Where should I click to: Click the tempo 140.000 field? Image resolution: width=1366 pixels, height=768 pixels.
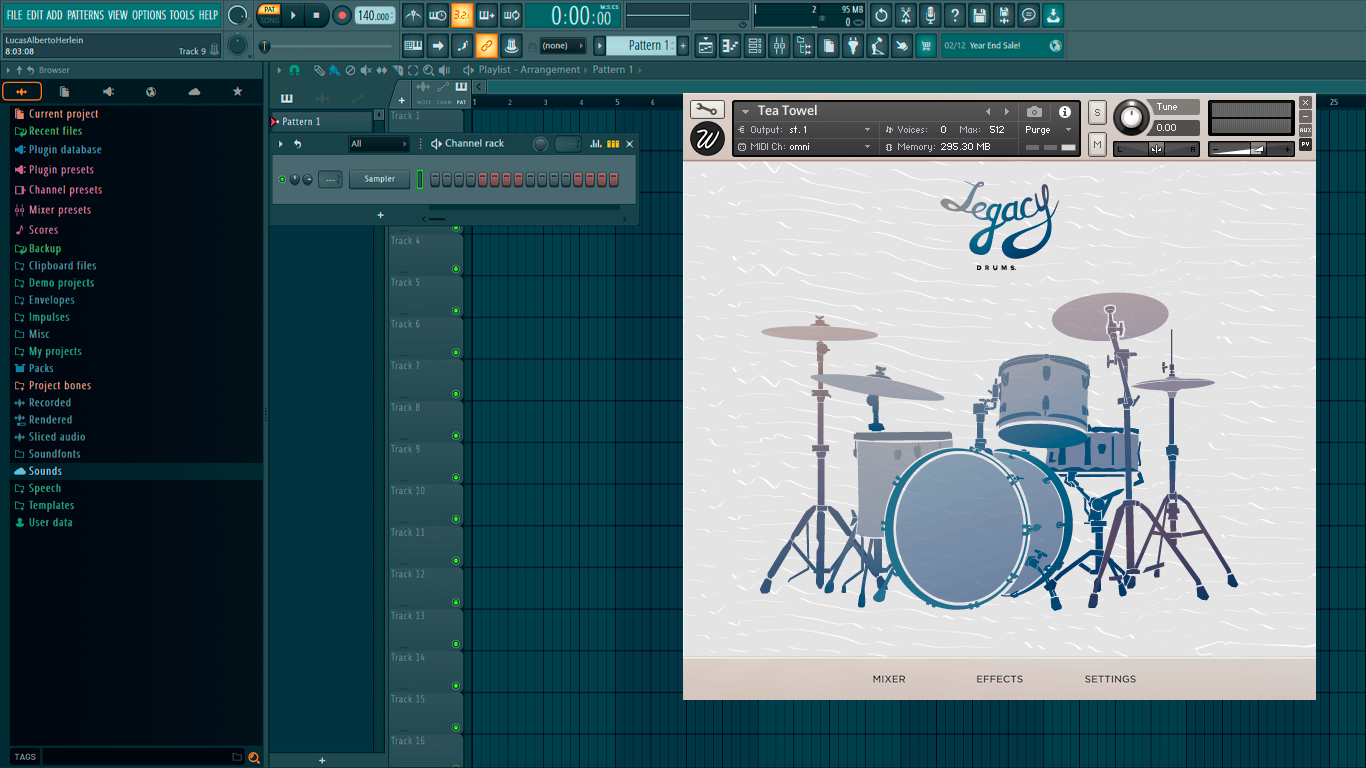375,15
